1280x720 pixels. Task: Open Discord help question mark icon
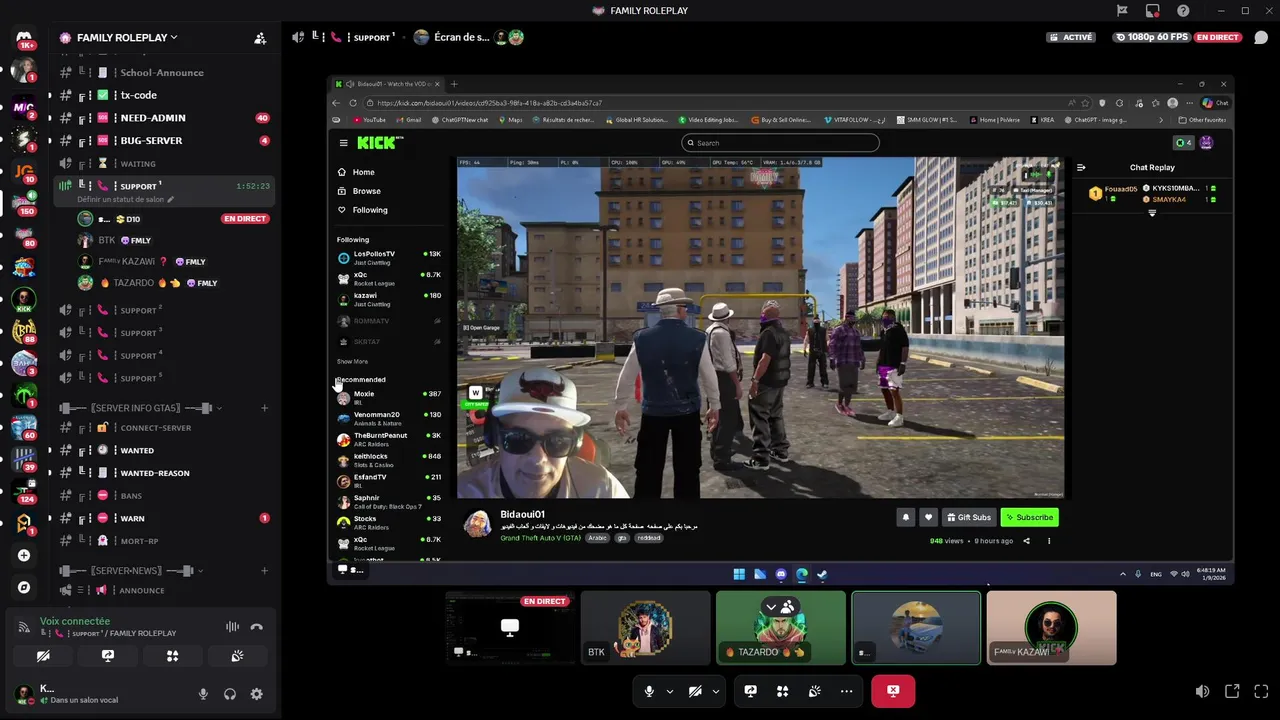[x=1183, y=10]
